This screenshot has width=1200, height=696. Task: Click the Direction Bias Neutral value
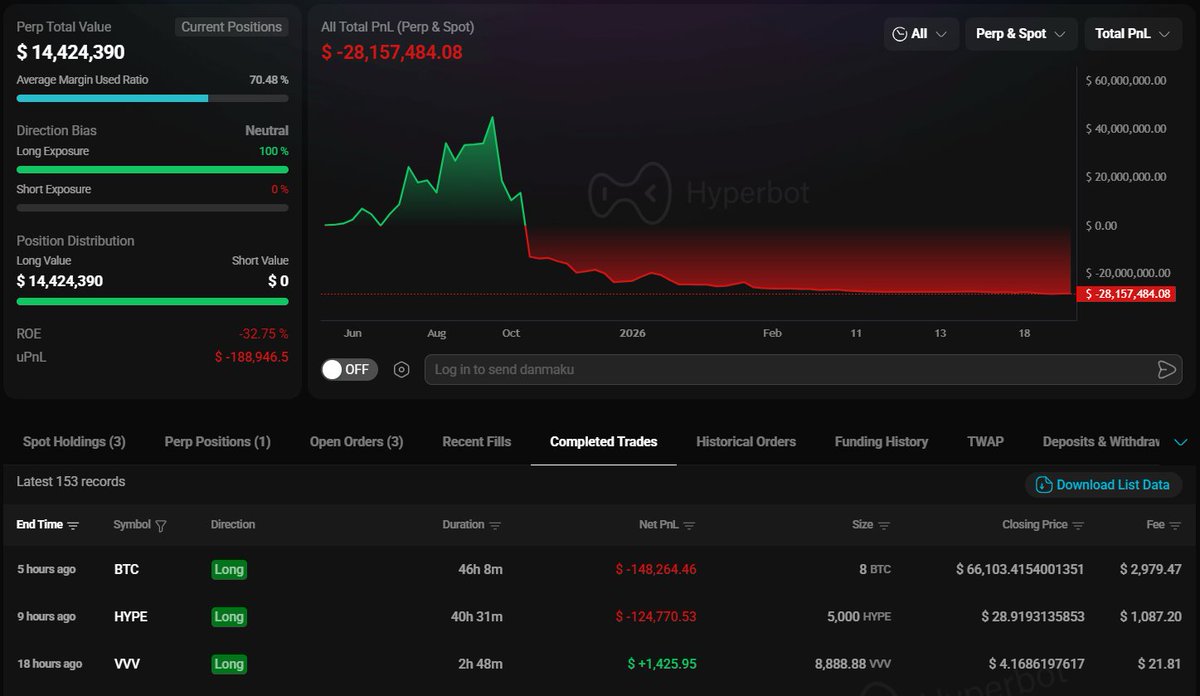(x=267, y=131)
